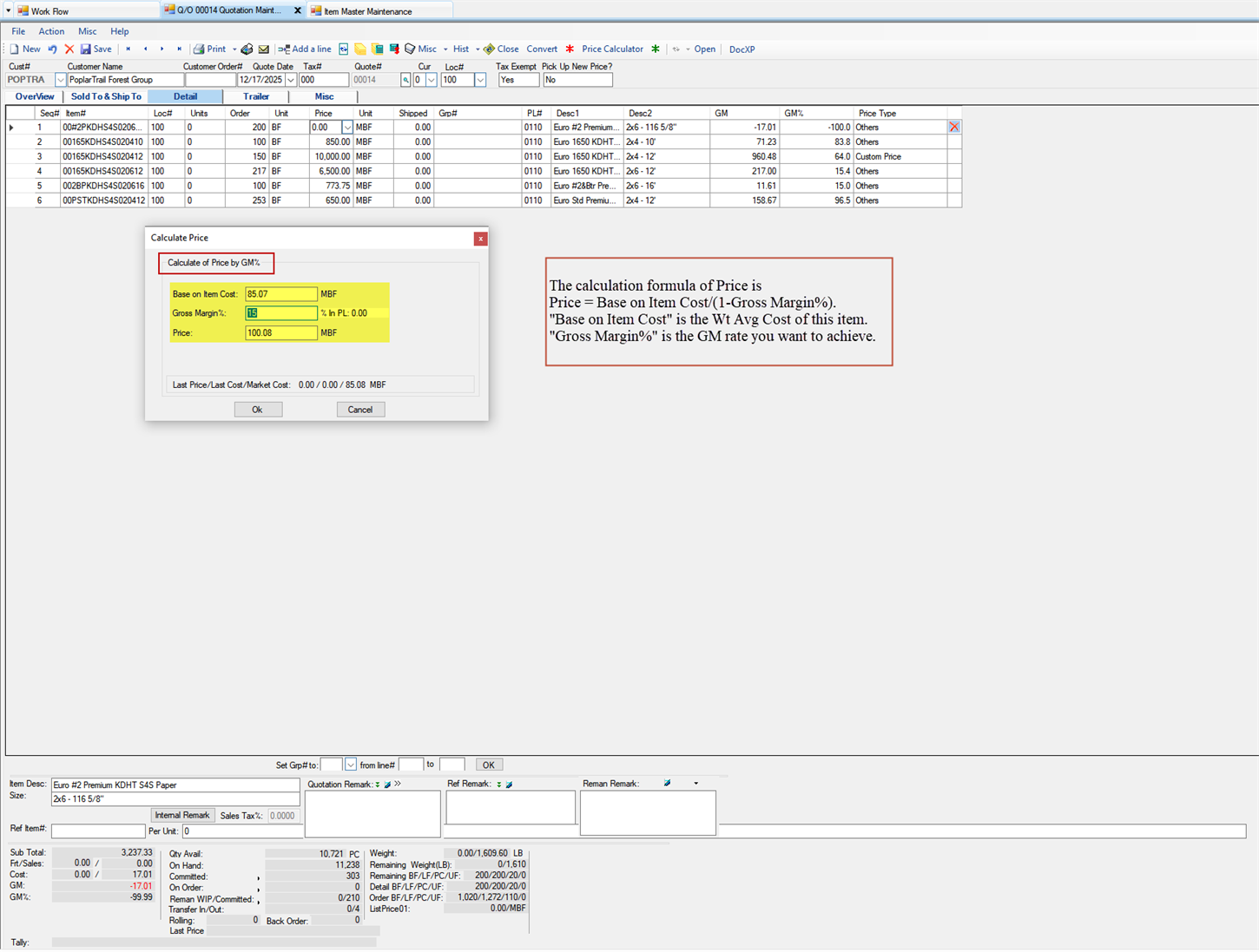The height and width of the screenshot is (952, 1259).
Task: Click the Gross Margin% input field
Action: [x=280, y=312]
